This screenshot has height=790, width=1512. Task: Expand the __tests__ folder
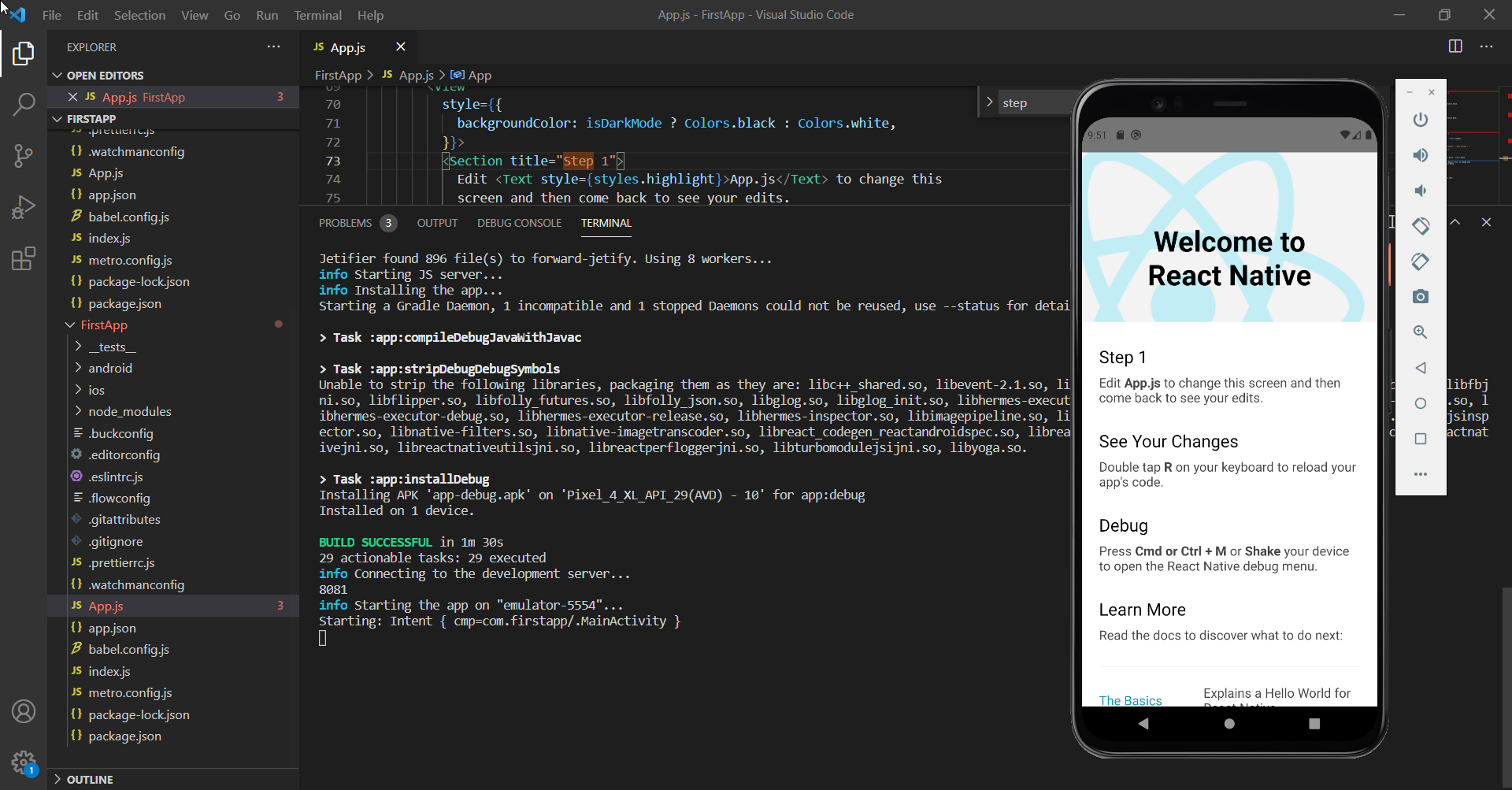coord(173,347)
